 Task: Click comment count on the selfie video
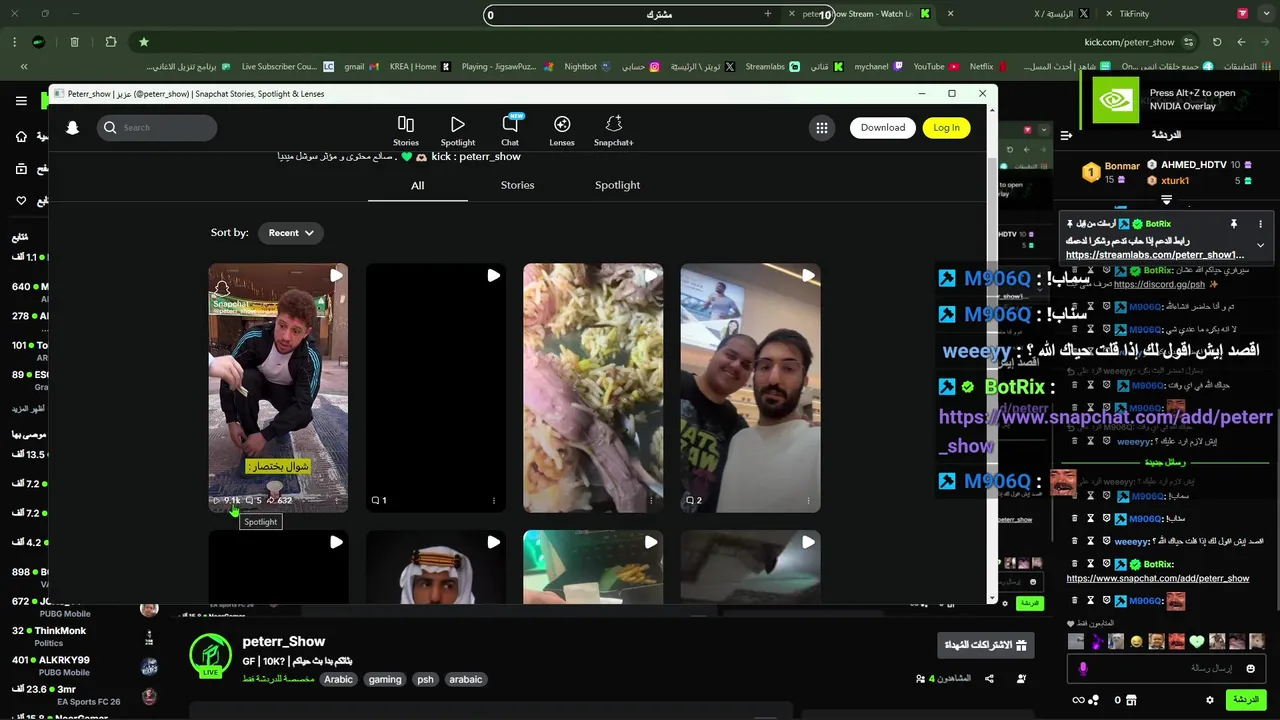point(694,500)
